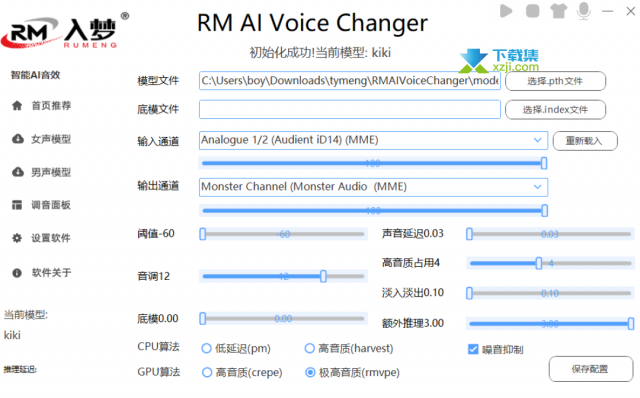
Task: Click the empty 底模文件 input field
Action: click(x=350, y=109)
